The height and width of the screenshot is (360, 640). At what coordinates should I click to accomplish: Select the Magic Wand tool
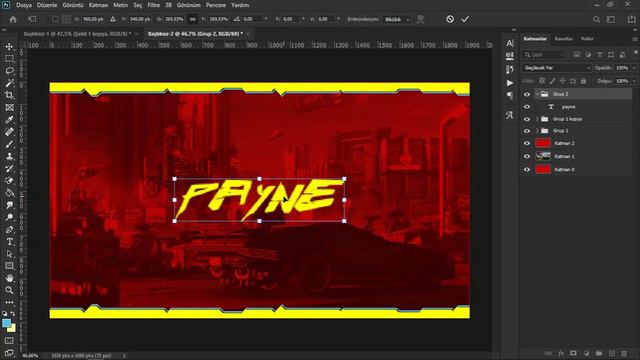9,83
